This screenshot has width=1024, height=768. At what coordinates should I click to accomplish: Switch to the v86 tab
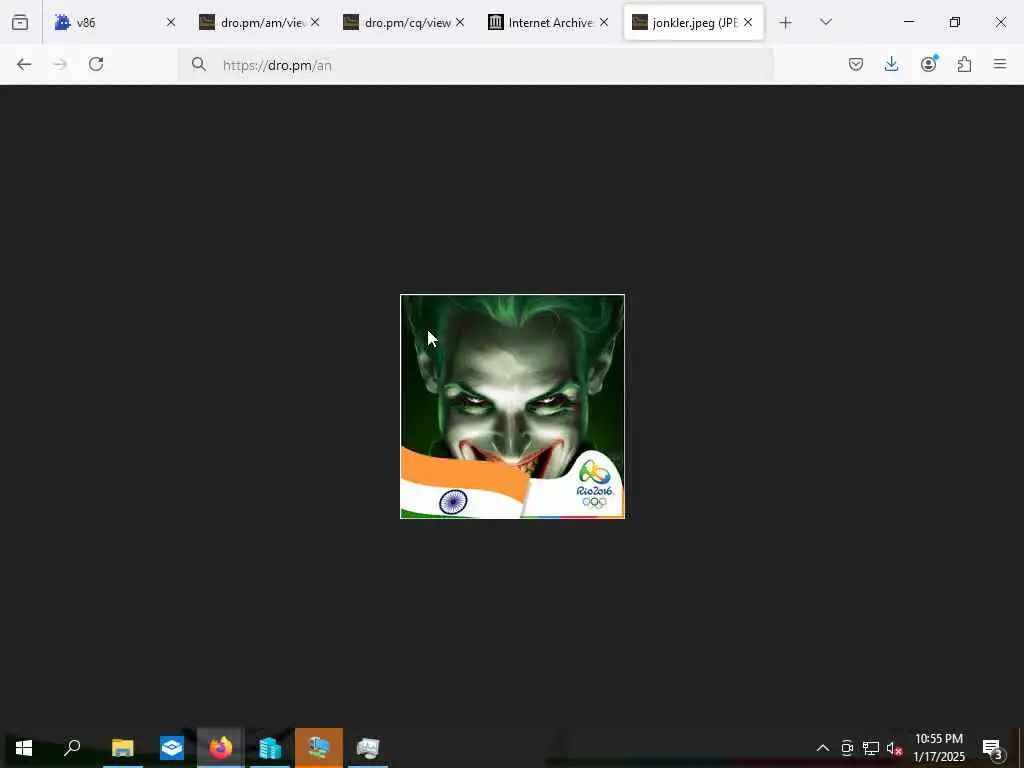tap(115, 23)
